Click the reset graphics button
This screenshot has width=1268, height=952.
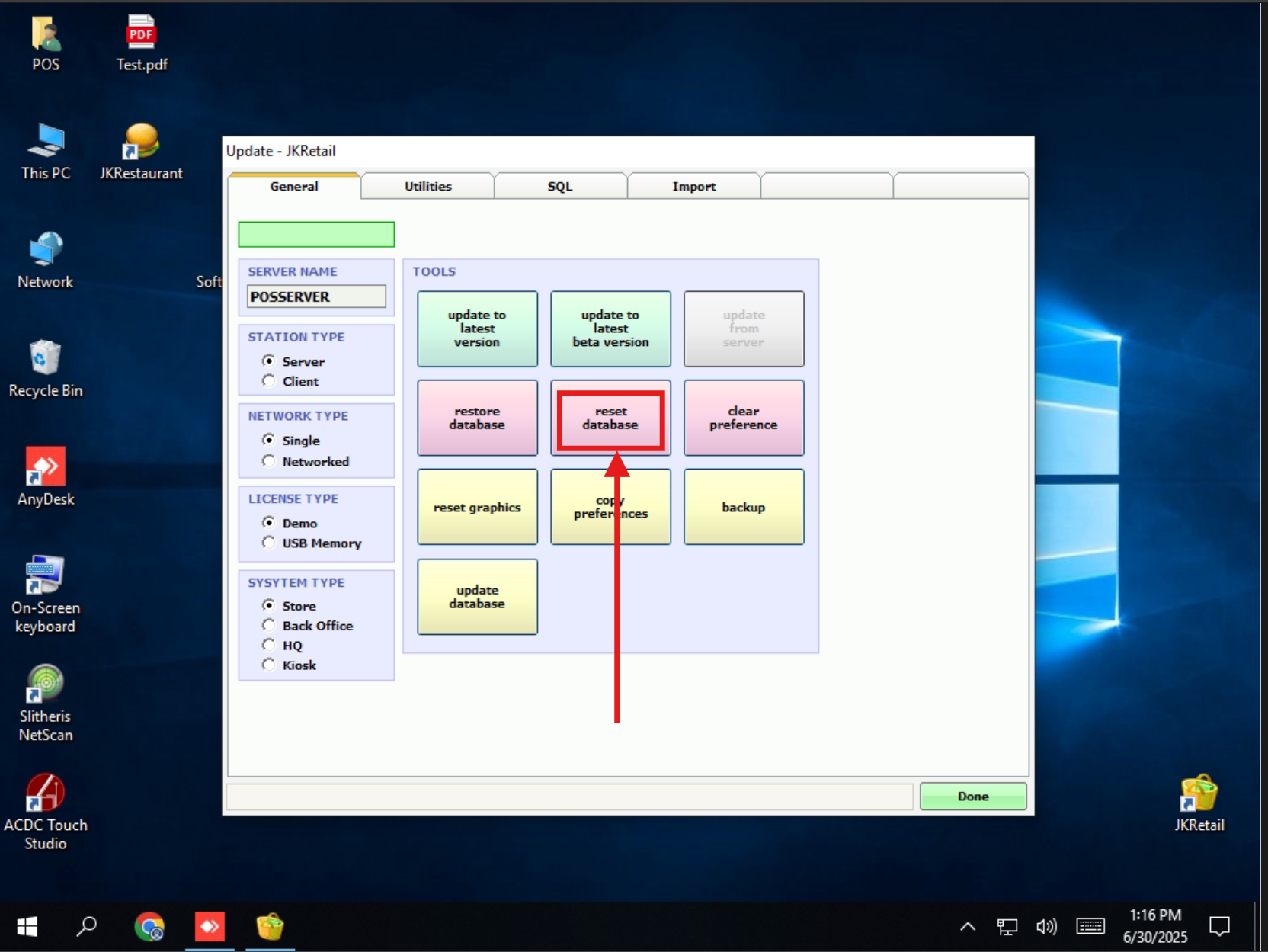tap(477, 507)
